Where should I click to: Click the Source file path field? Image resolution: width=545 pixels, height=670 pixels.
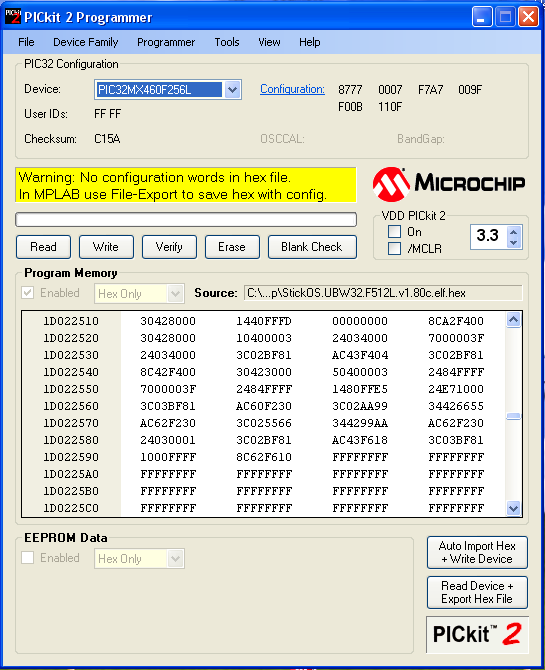pos(383,293)
